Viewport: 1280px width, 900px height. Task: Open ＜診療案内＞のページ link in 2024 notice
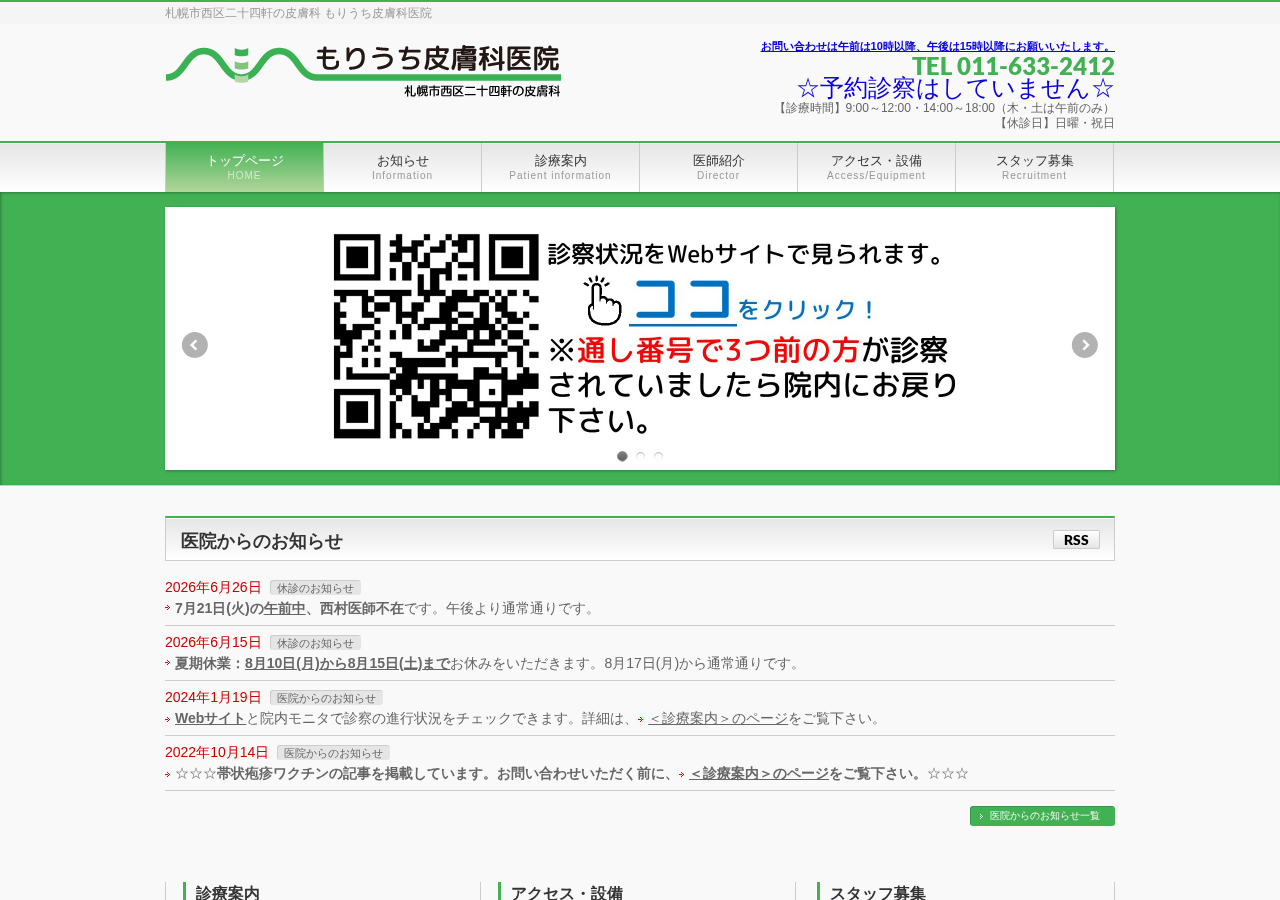click(717, 718)
